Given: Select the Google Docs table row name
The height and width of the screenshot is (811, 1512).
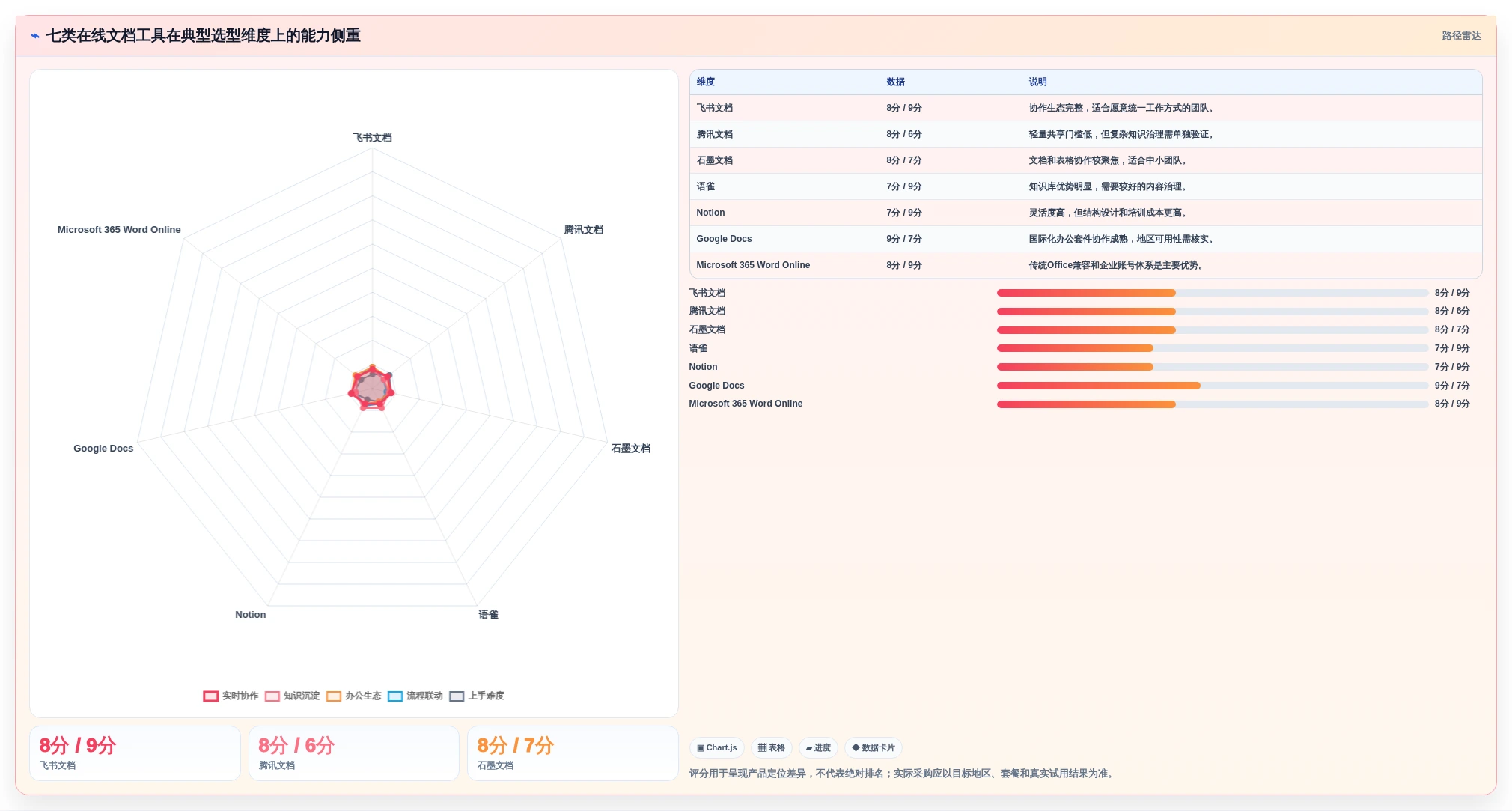Looking at the screenshot, I should coord(724,239).
